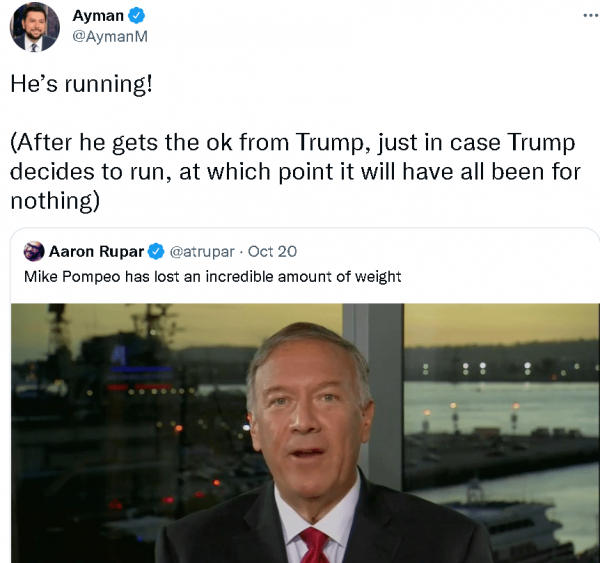
Task: Click the word 'nothing)' in the tweet
Action: click(55, 201)
